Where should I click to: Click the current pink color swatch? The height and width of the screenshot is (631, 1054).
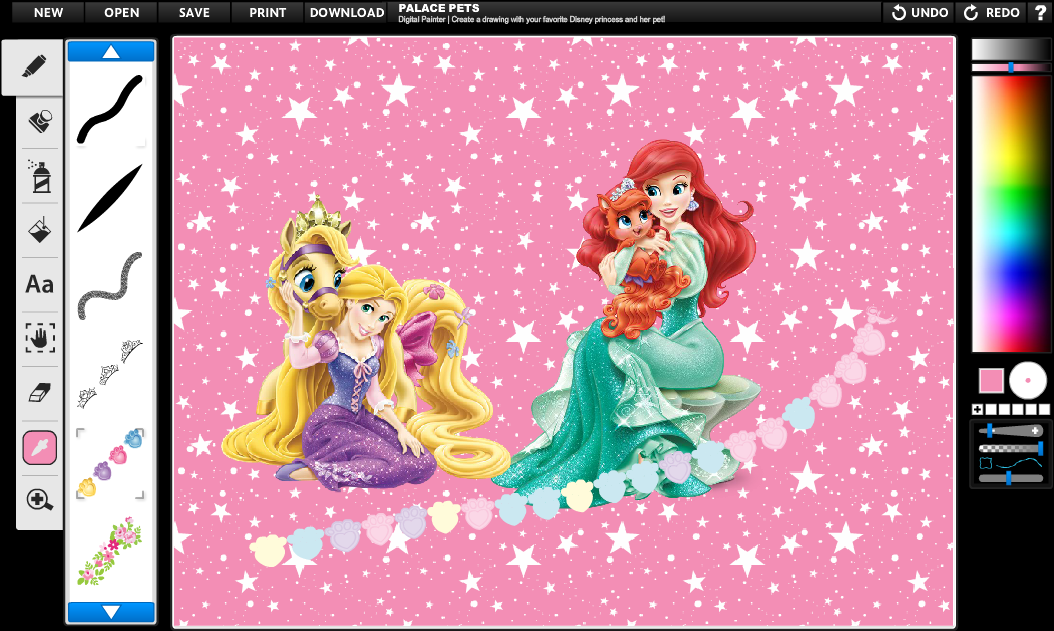(991, 381)
